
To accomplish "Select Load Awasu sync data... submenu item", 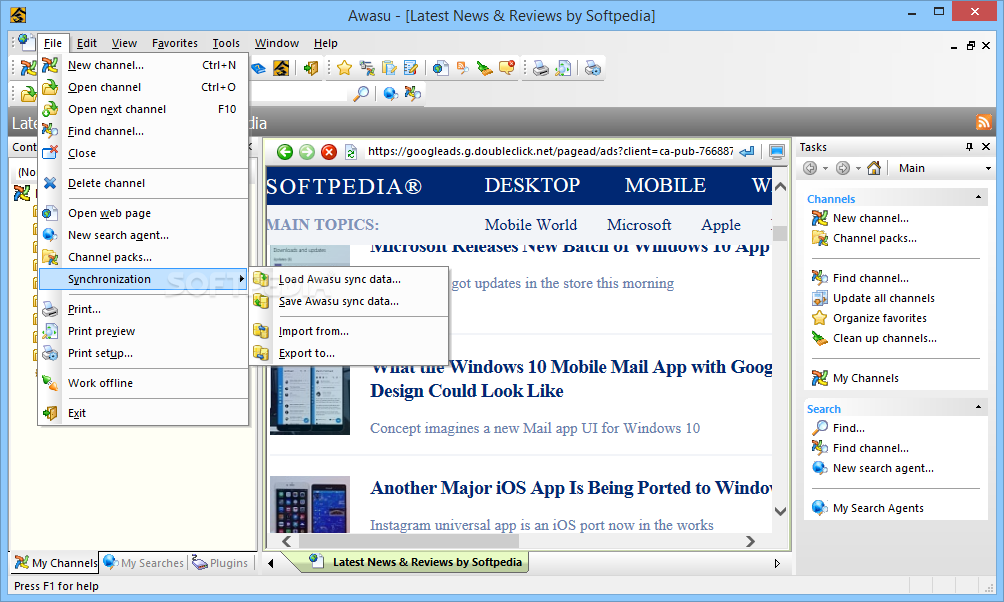I will point(350,279).
